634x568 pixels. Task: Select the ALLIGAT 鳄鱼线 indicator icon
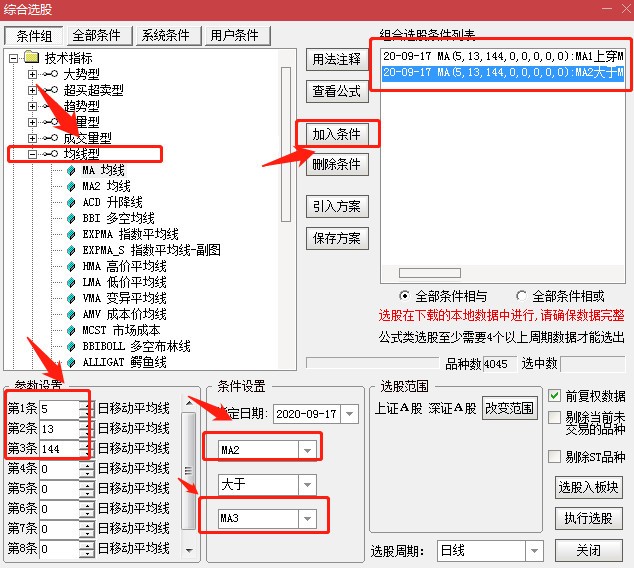tap(71, 362)
